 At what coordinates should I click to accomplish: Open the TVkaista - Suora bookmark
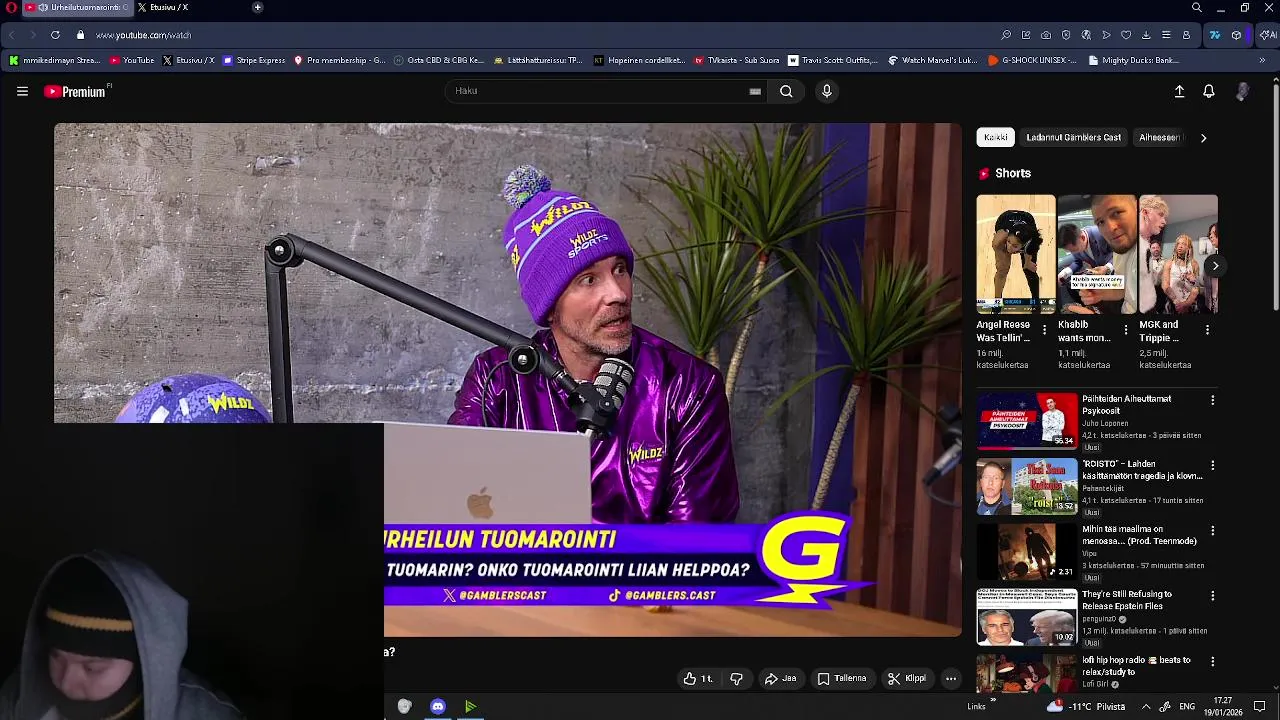(x=737, y=60)
